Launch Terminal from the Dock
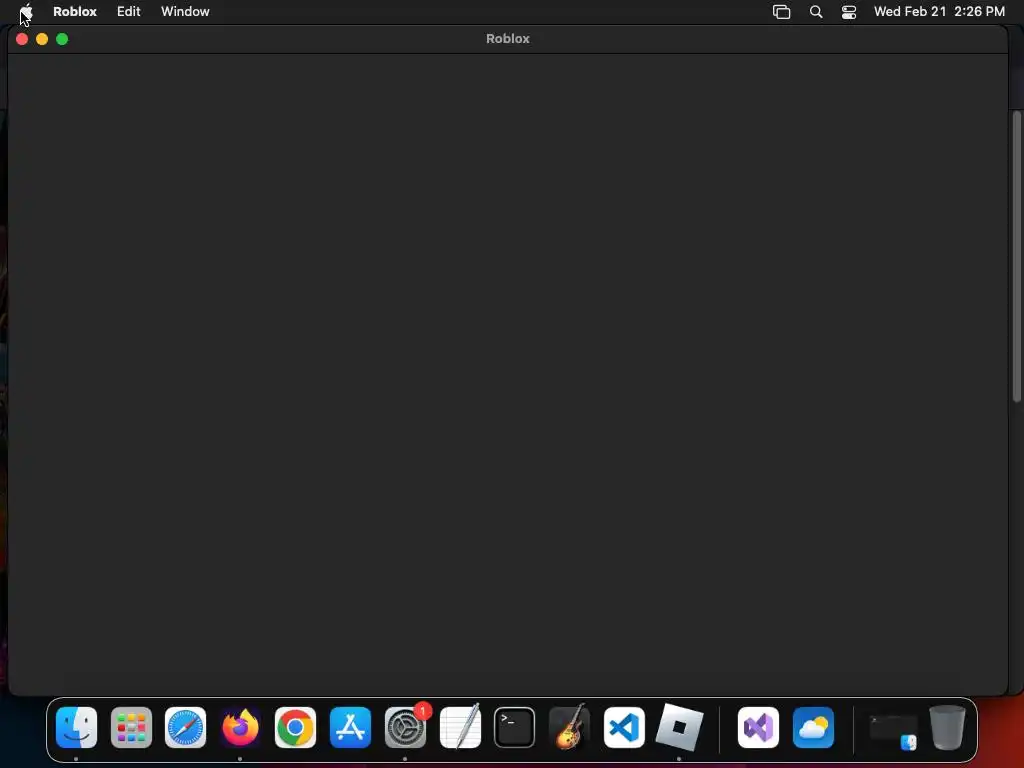This screenshot has width=1024, height=768. (x=515, y=728)
